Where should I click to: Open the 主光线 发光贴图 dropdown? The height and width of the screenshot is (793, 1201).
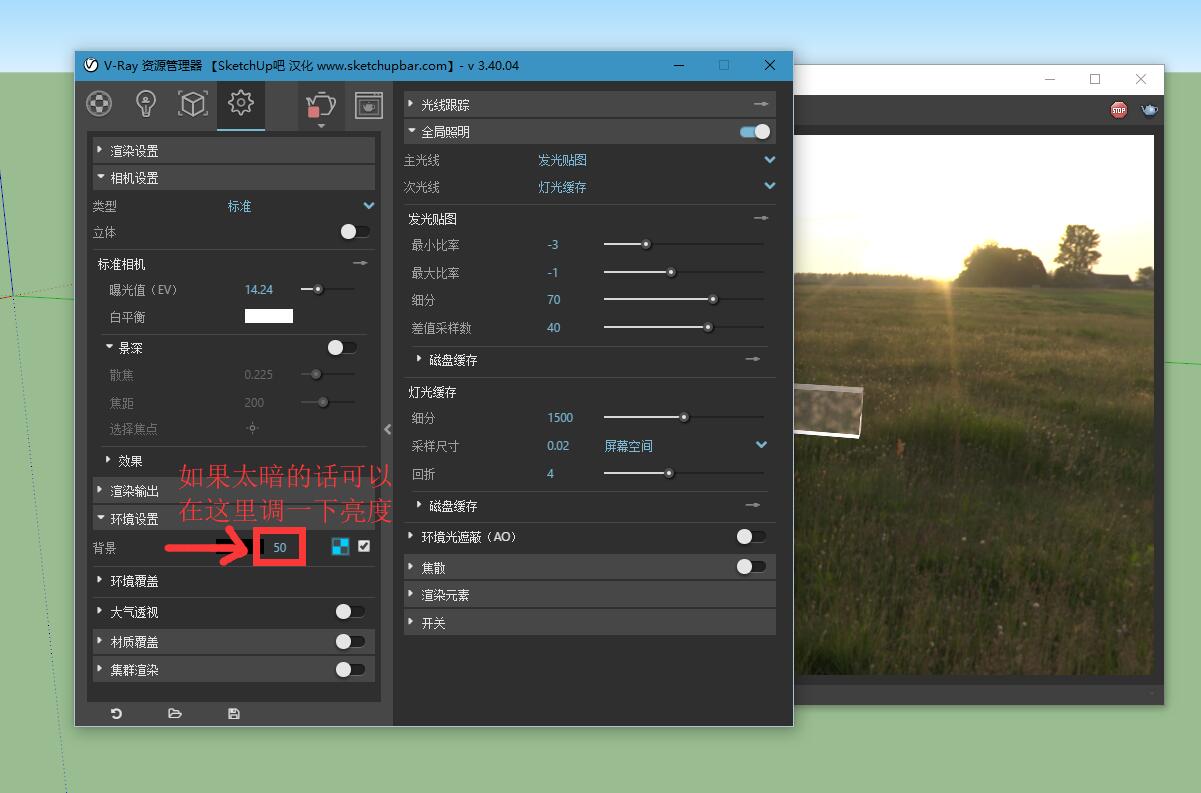click(769, 160)
